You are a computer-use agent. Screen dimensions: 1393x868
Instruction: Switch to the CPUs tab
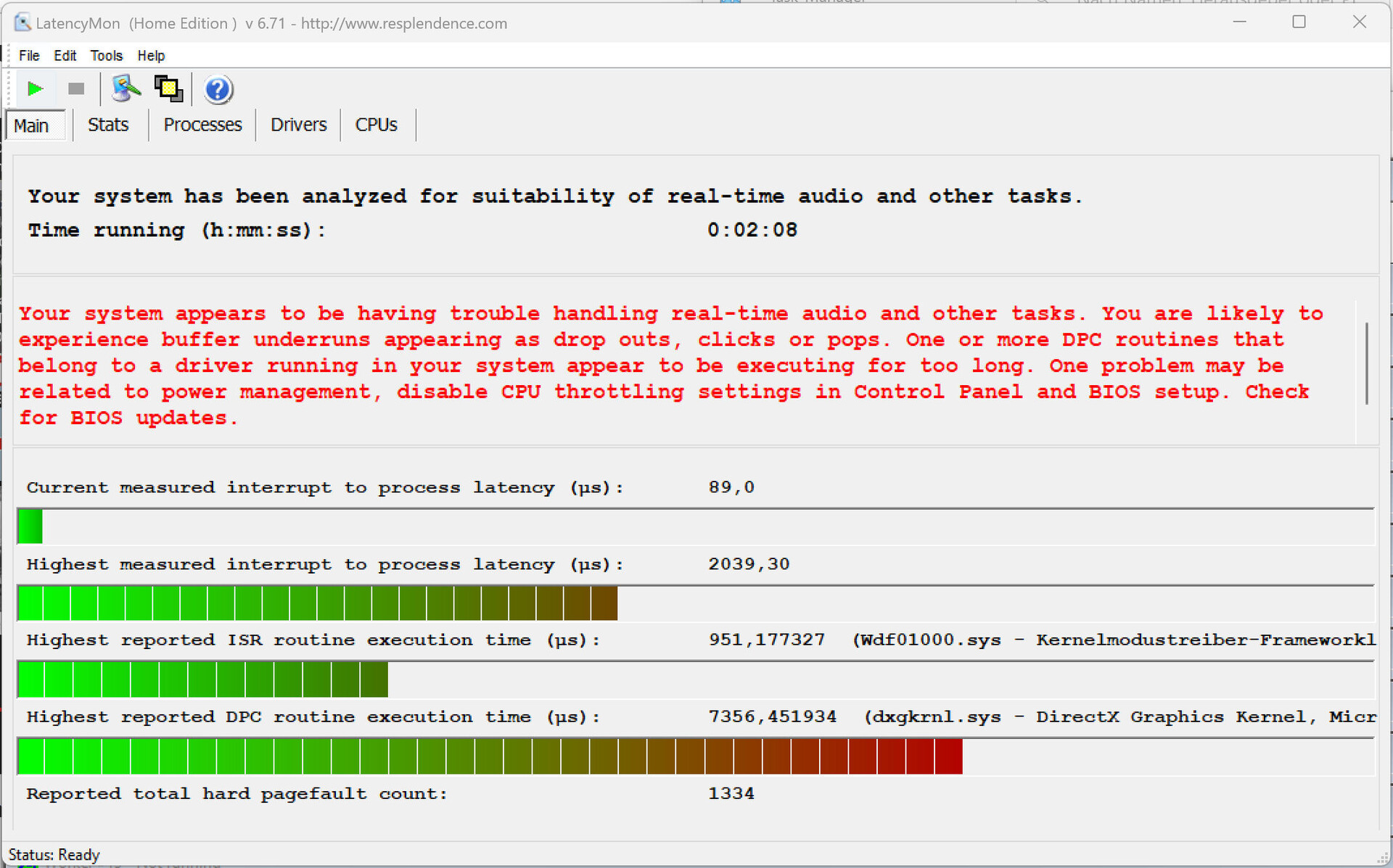click(x=376, y=125)
